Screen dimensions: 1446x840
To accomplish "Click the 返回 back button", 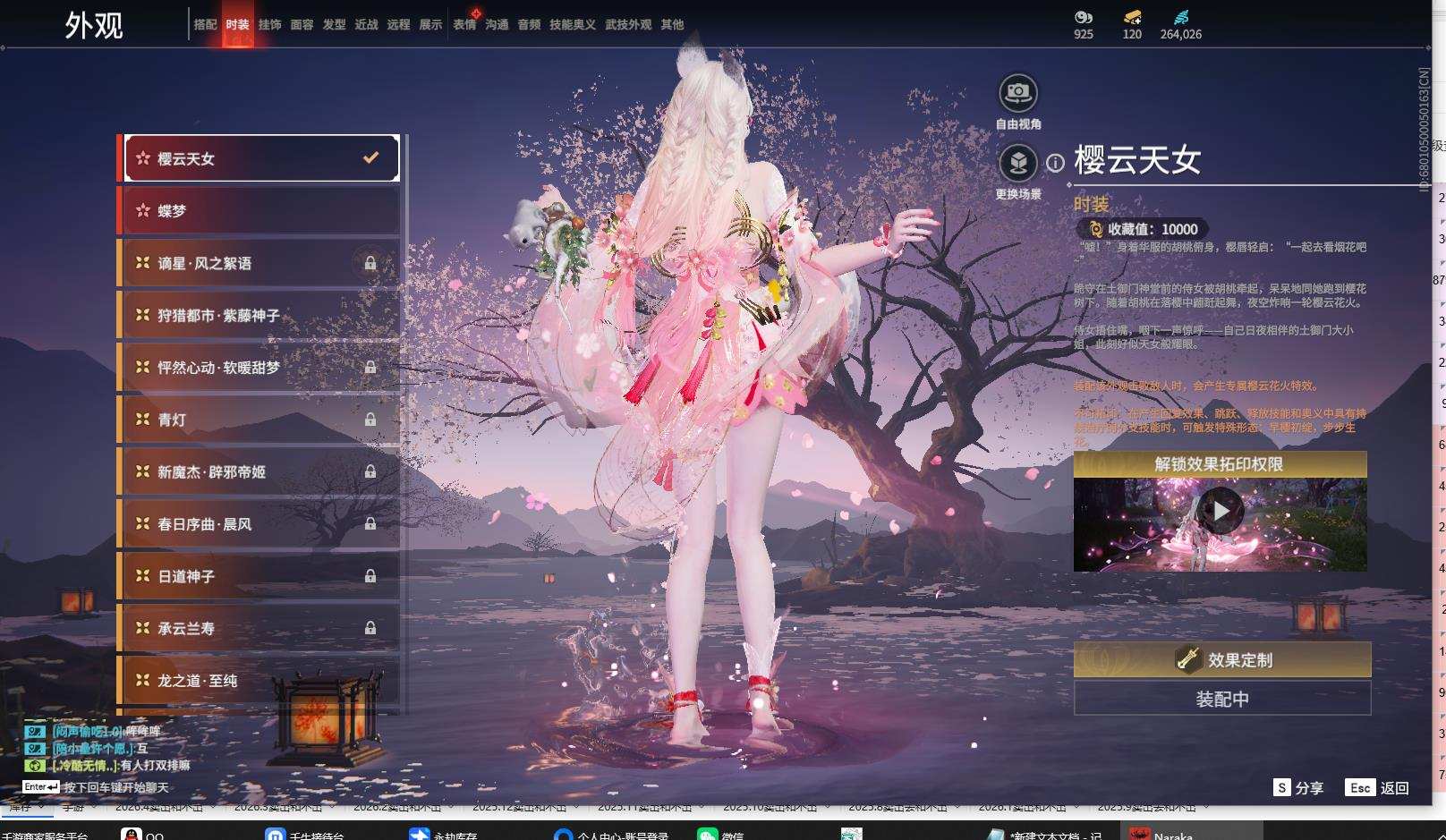I will click(x=1377, y=788).
